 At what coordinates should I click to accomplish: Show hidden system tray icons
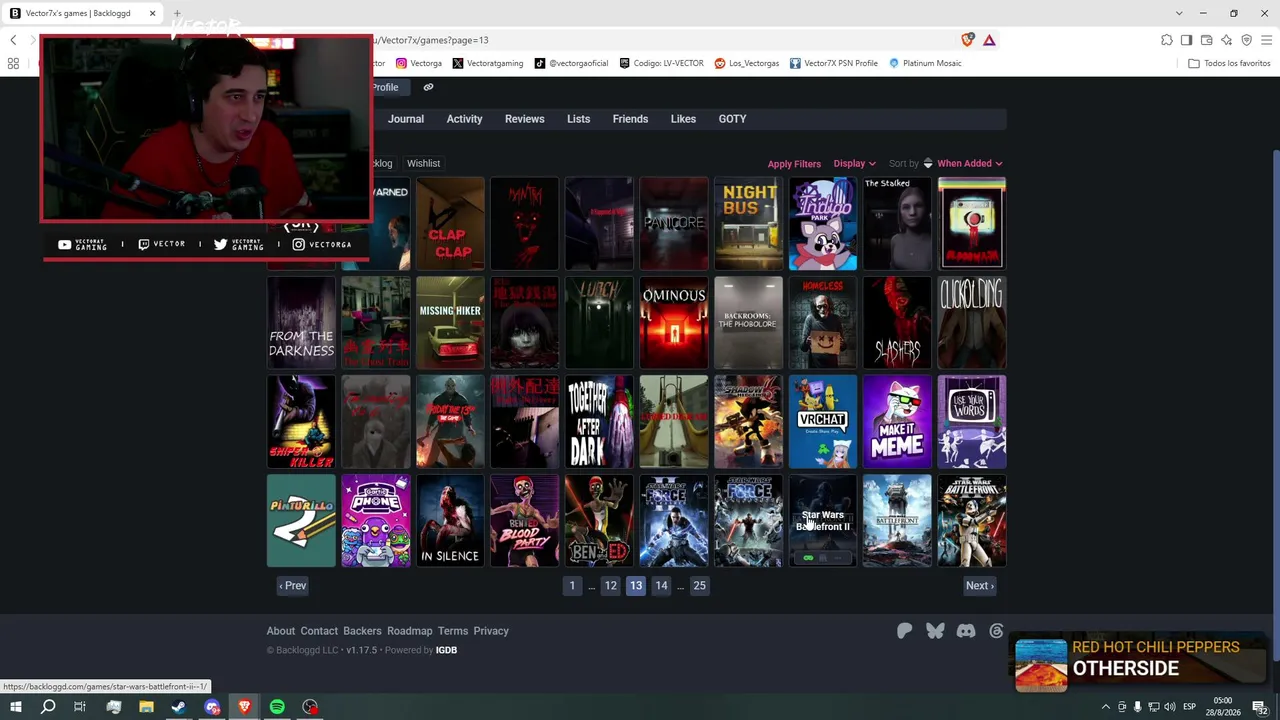pyautogui.click(x=1106, y=707)
